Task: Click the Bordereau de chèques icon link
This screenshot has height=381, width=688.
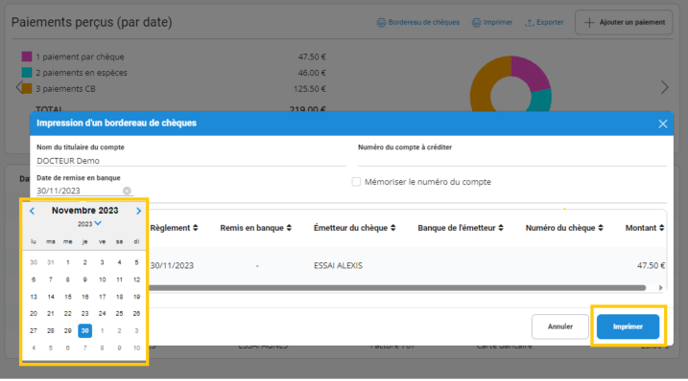Action: tap(381, 22)
